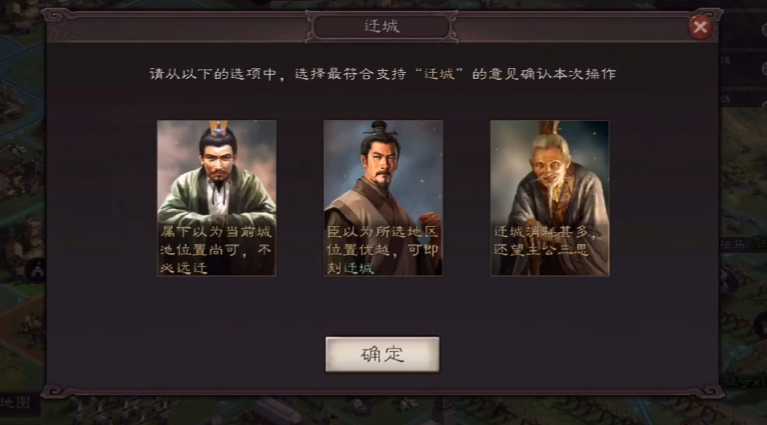
Task: Choose option '属下以为当前城池位置尚可，不必远迁'
Action: click(216, 249)
